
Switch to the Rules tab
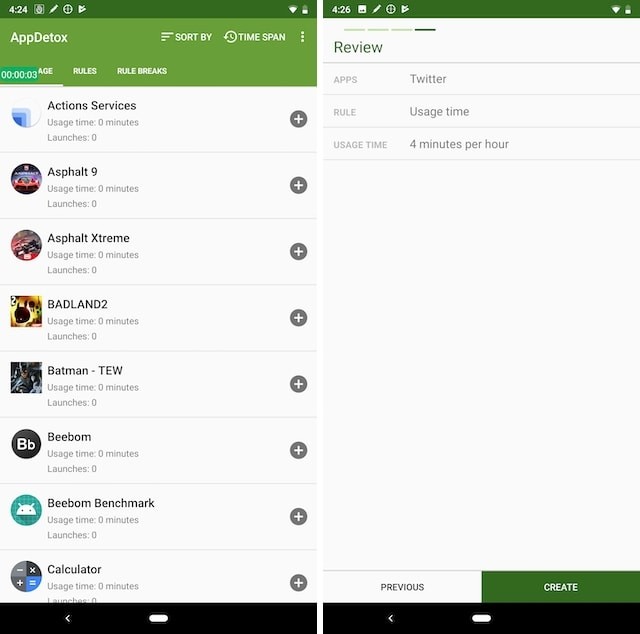84,71
